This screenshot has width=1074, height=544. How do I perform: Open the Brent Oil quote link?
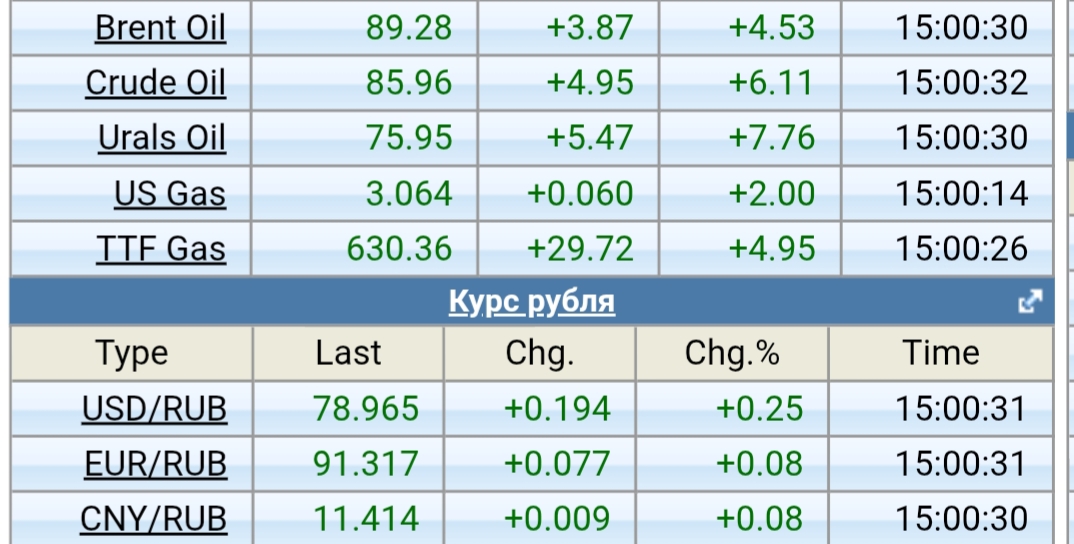click(160, 28)
